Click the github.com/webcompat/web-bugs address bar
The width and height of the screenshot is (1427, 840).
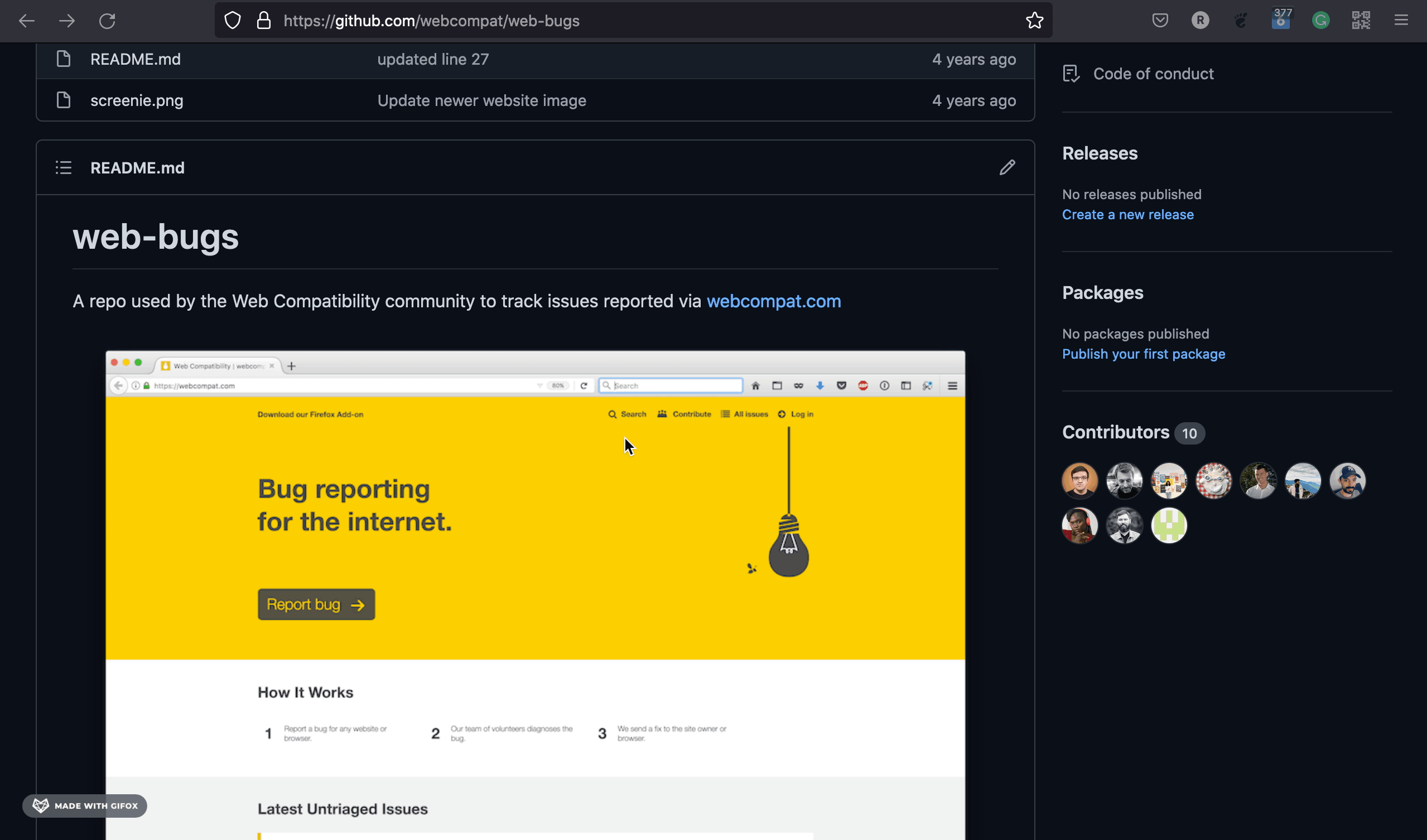(633, 21)
